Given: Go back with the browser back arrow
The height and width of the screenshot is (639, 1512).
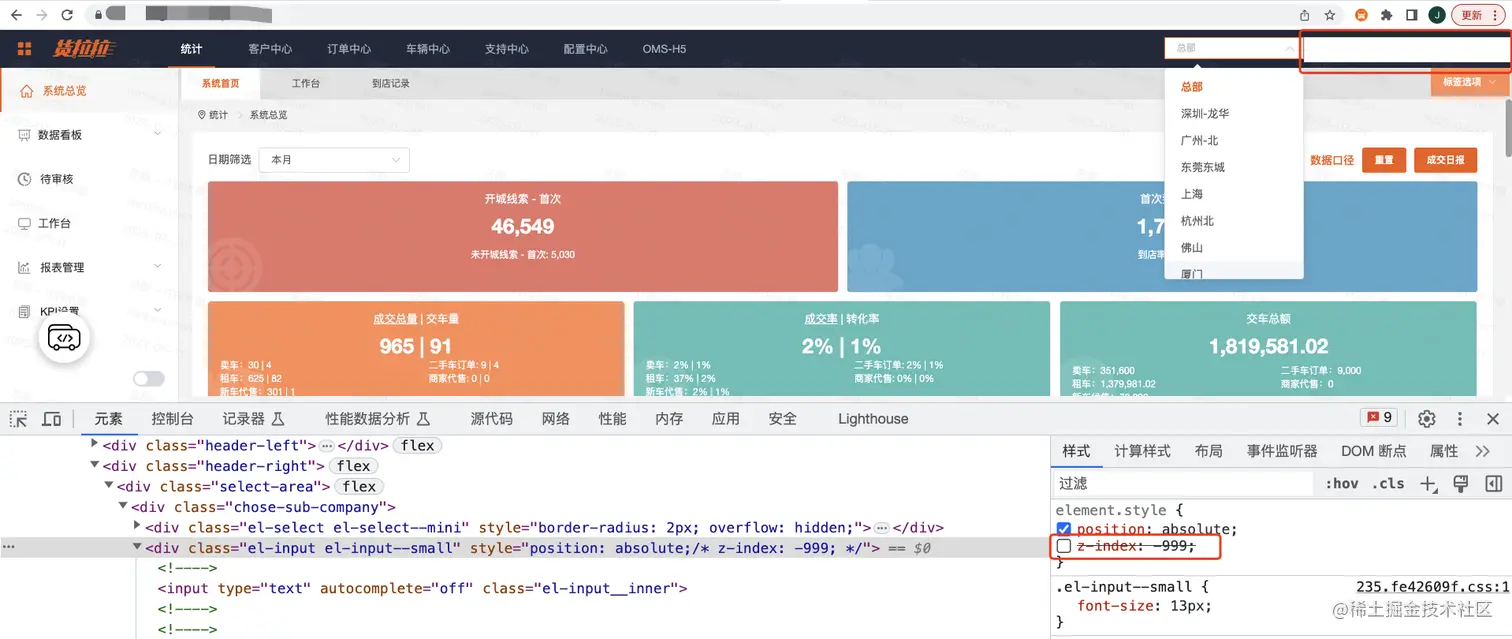Looking at the screenshot, I should click(x=16, y=15).
